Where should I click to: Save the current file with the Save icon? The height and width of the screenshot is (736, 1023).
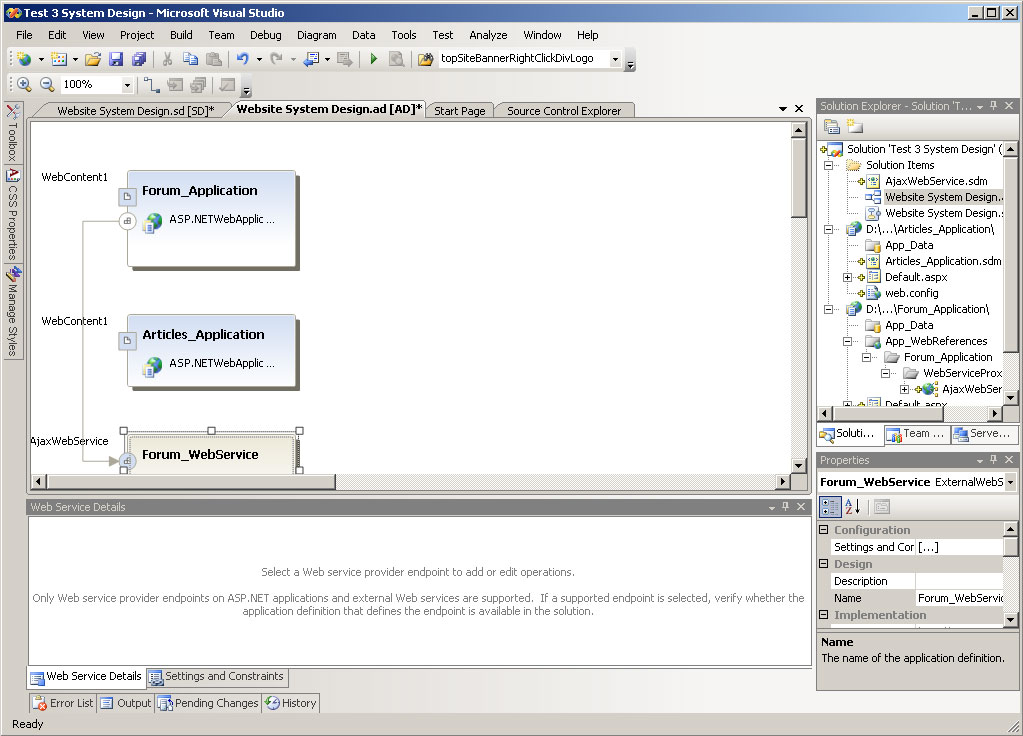pos(115,59)
